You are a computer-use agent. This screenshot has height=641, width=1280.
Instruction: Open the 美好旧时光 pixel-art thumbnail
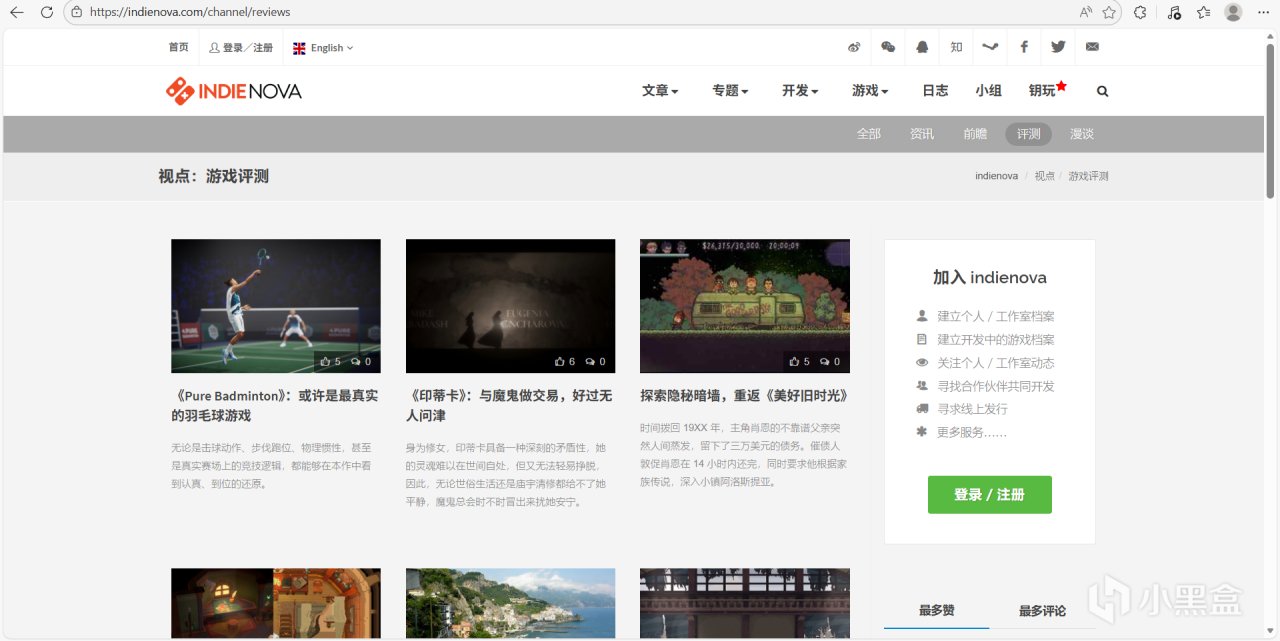(745, 306)
